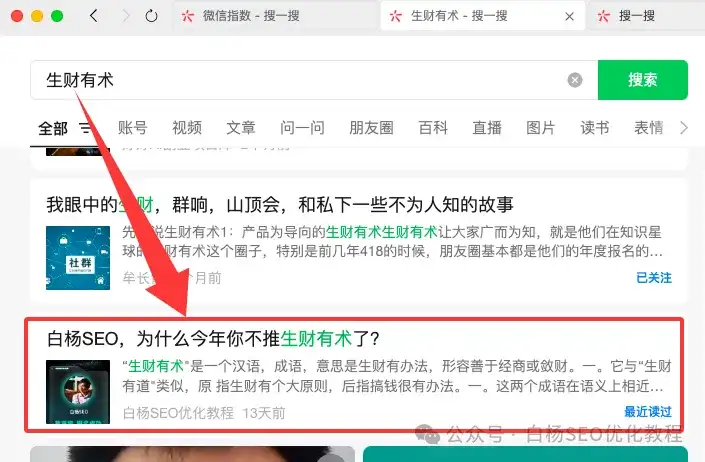Open the 图片 category
The height and width of the screenshot is (462, 705).
pos(541,128)
